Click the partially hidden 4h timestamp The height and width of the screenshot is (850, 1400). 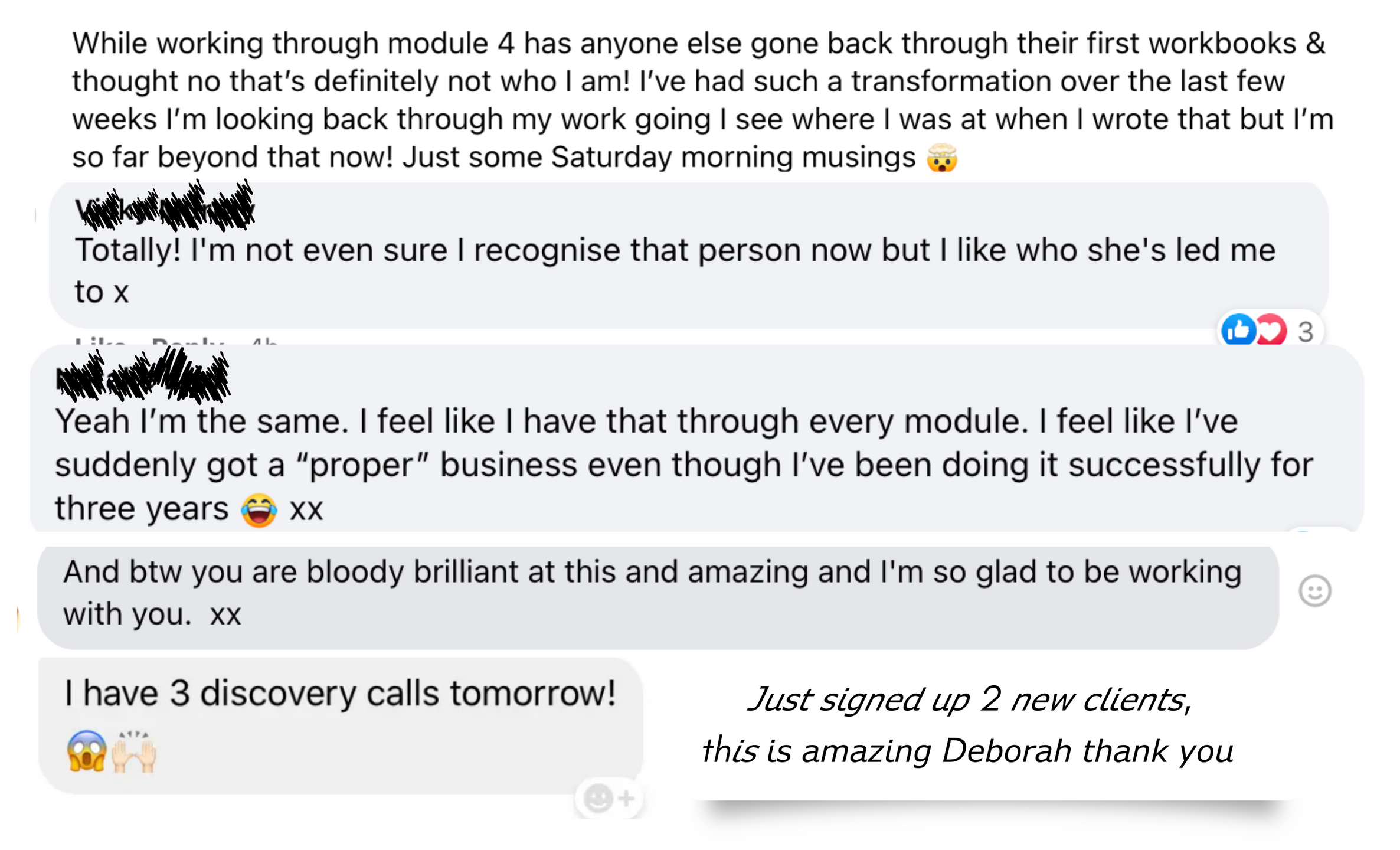[263, 342]
